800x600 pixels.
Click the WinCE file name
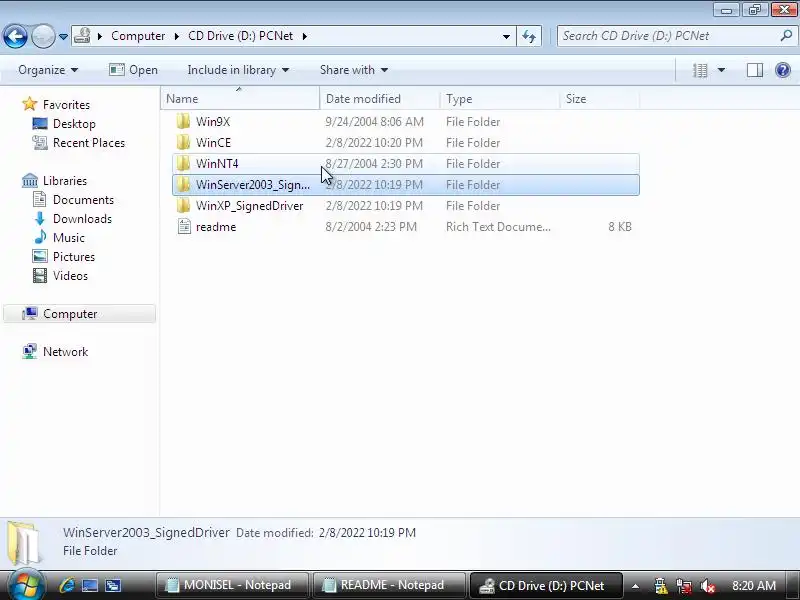[x=213, y=143]
